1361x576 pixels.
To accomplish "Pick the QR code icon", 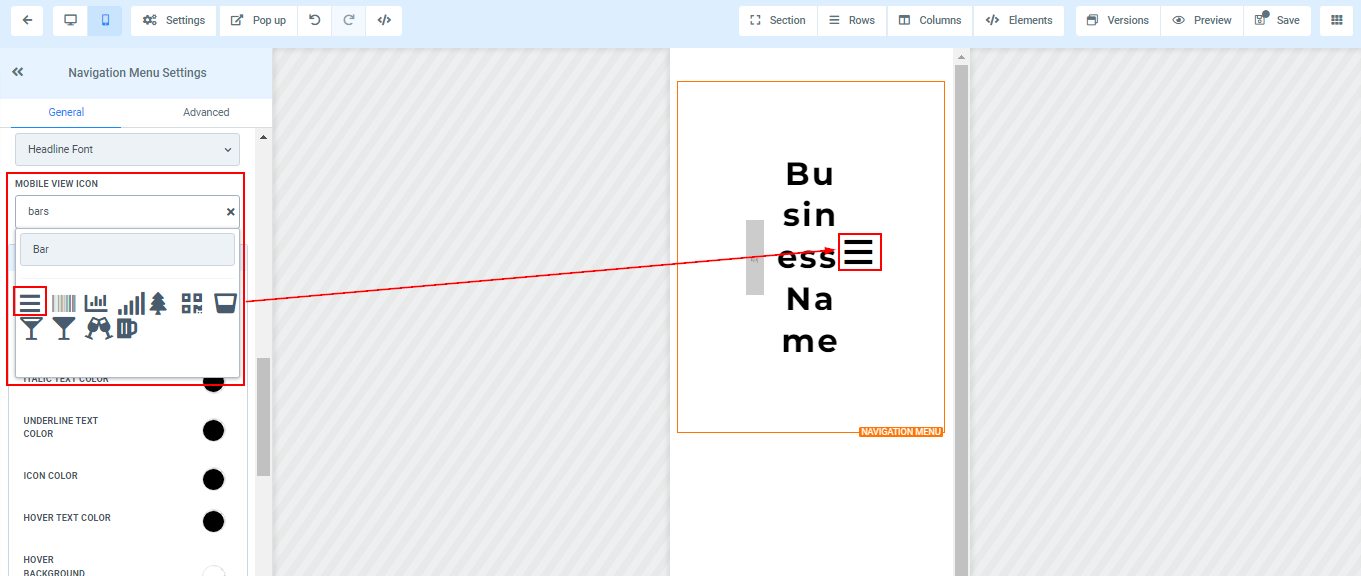I will click(x=192, y=303).
